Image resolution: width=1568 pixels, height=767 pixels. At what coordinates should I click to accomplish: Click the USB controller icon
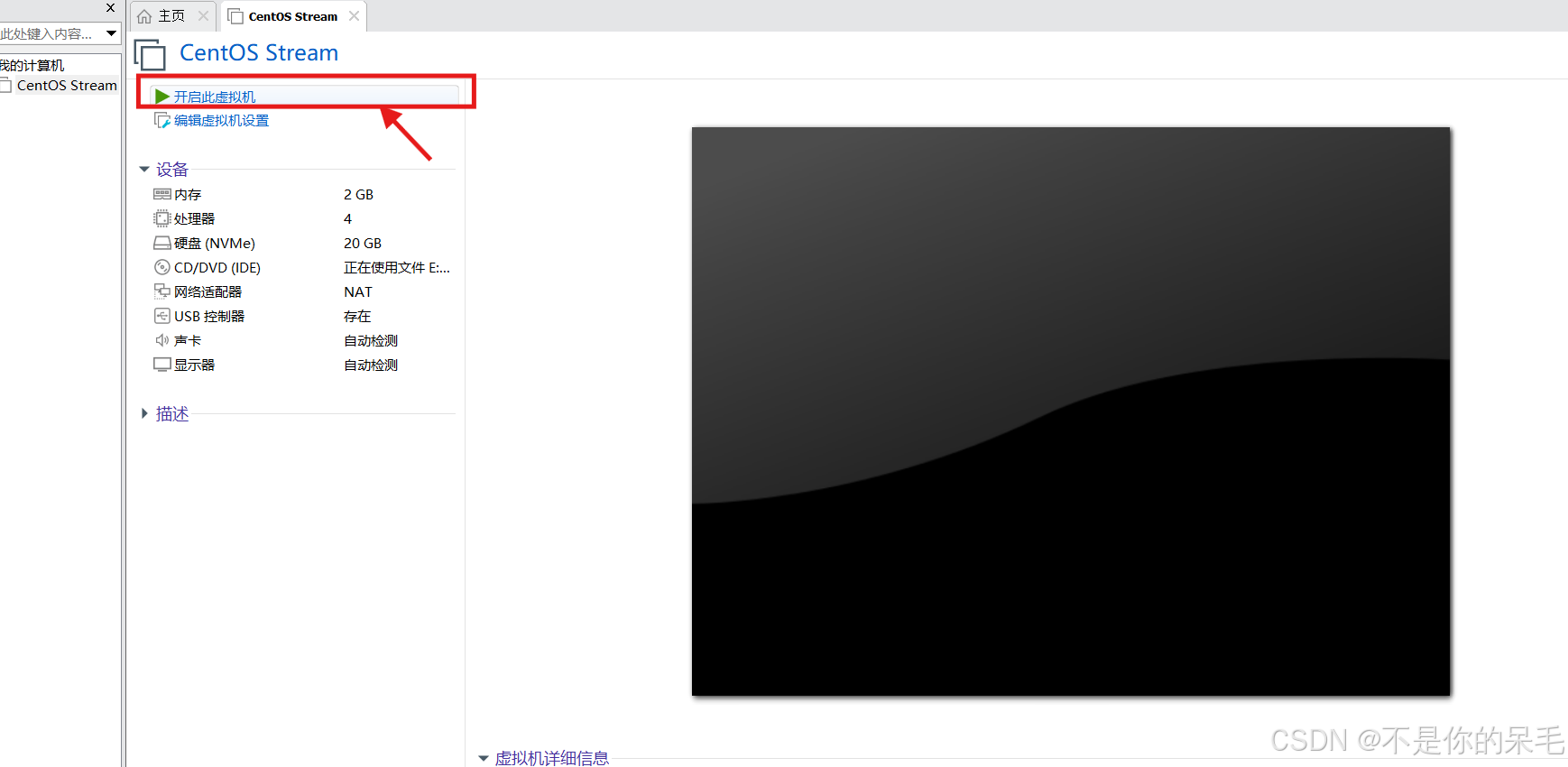[x=162, y=316]
